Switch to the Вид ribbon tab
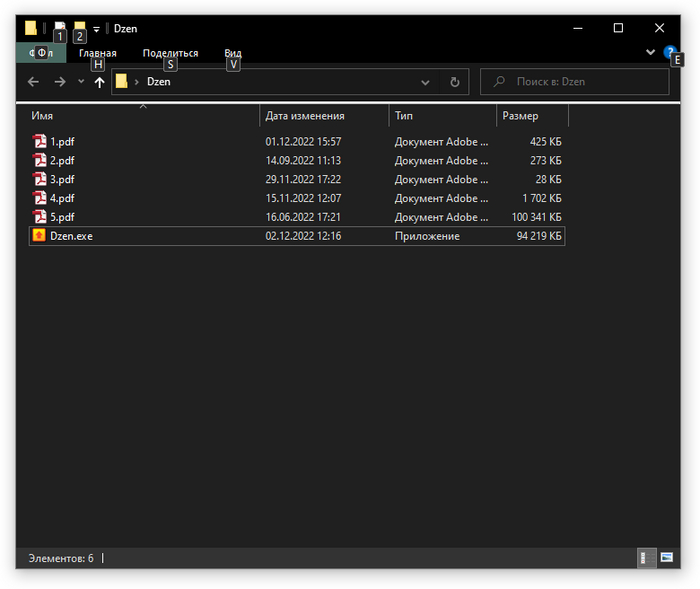The image size is (700, 589). (x=232, y=53)
